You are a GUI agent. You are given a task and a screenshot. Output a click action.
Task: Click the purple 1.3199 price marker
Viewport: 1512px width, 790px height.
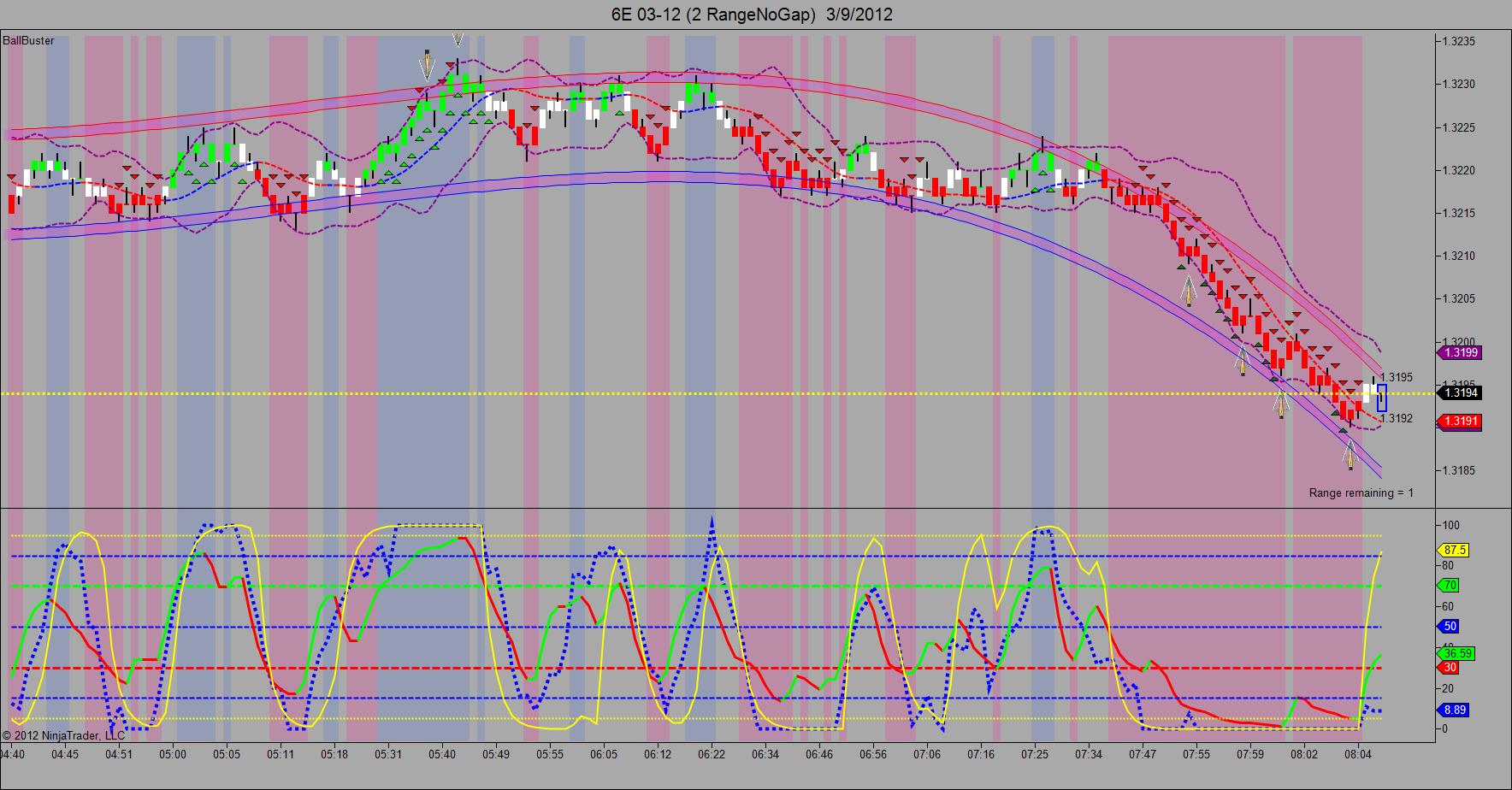point(1461,353)
